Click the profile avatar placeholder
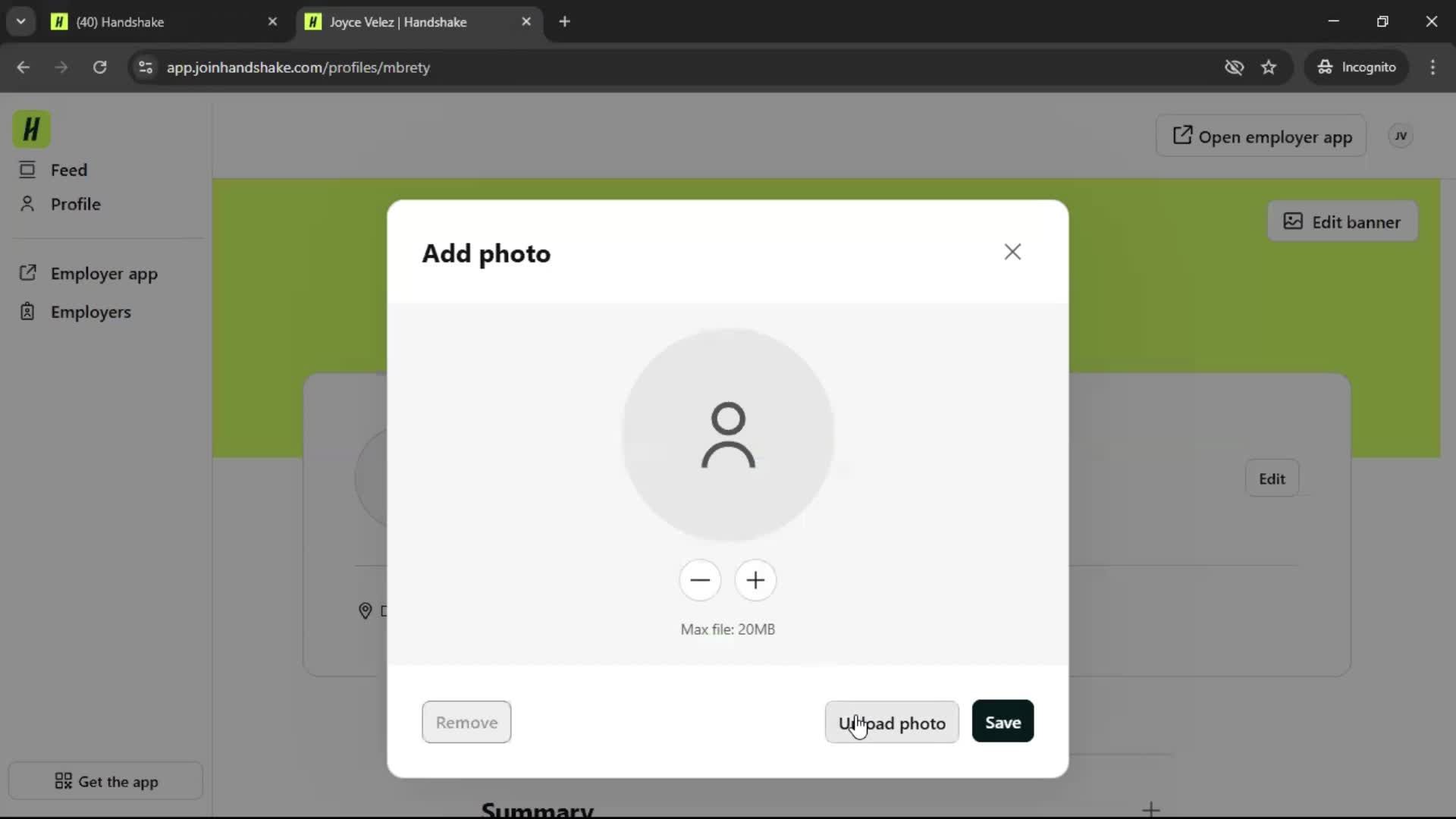This screenshot has width=1456, height=819. click(x=728, y=435)
